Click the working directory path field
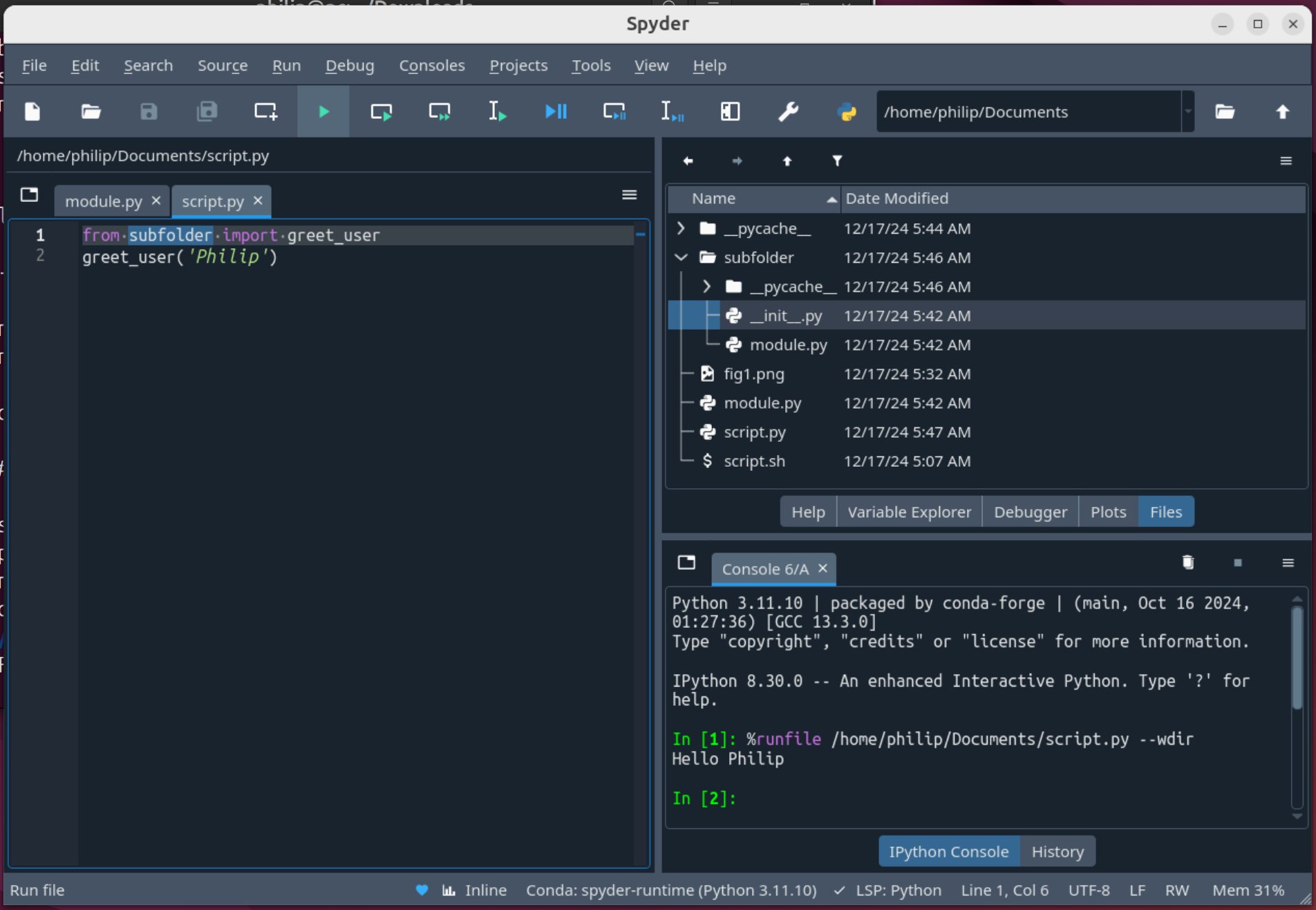 1028,111
